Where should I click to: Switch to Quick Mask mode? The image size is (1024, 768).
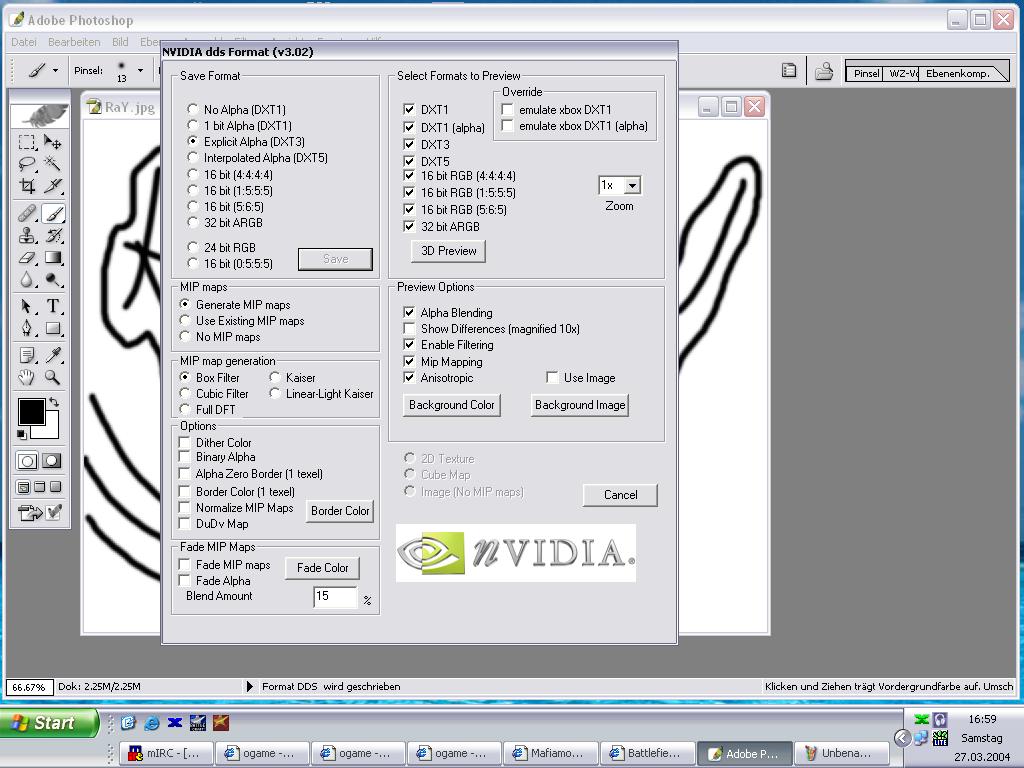coord(52,461)
